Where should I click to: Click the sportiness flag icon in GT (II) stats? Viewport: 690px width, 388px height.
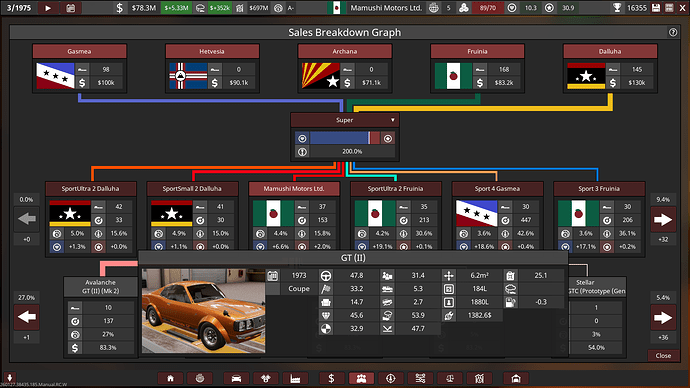tap(326, 289)
